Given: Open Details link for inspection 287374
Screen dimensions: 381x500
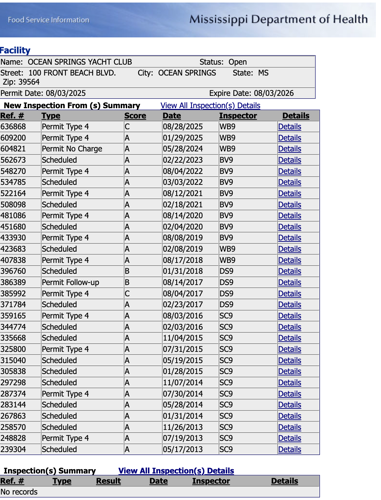Looking at the screenshot, I should [289, 394].
